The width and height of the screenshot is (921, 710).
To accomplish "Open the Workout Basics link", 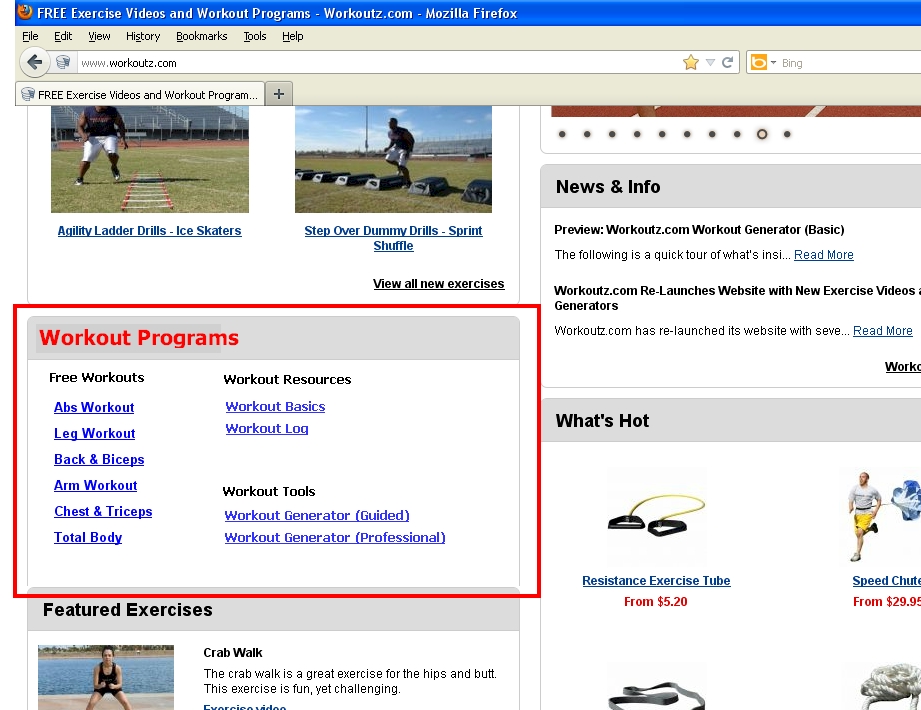I will click(x=275, y=406).
